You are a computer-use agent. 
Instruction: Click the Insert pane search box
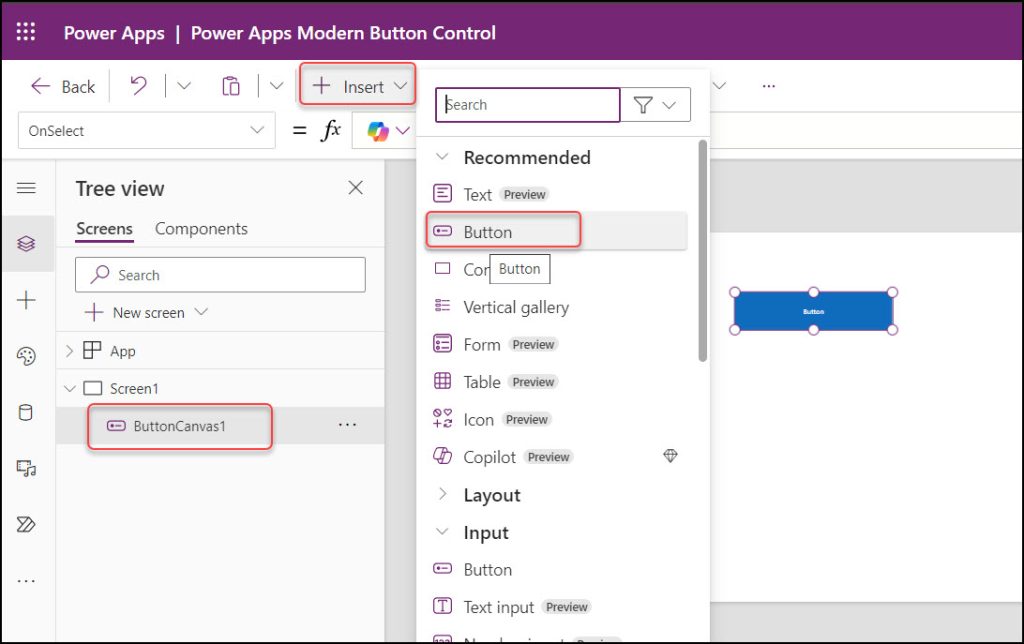pos(528,105)
